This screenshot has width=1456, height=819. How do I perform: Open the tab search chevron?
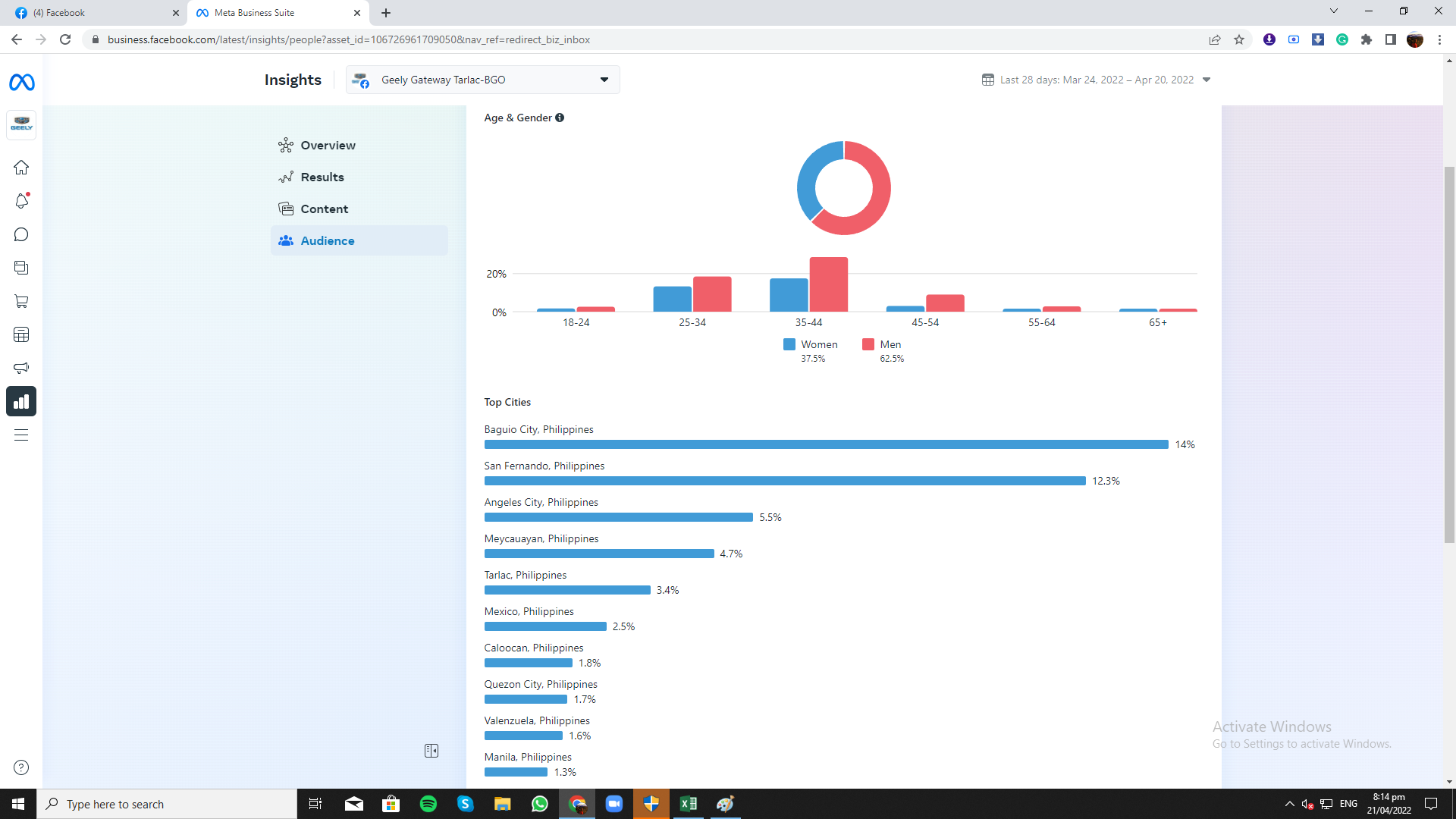1334,11
